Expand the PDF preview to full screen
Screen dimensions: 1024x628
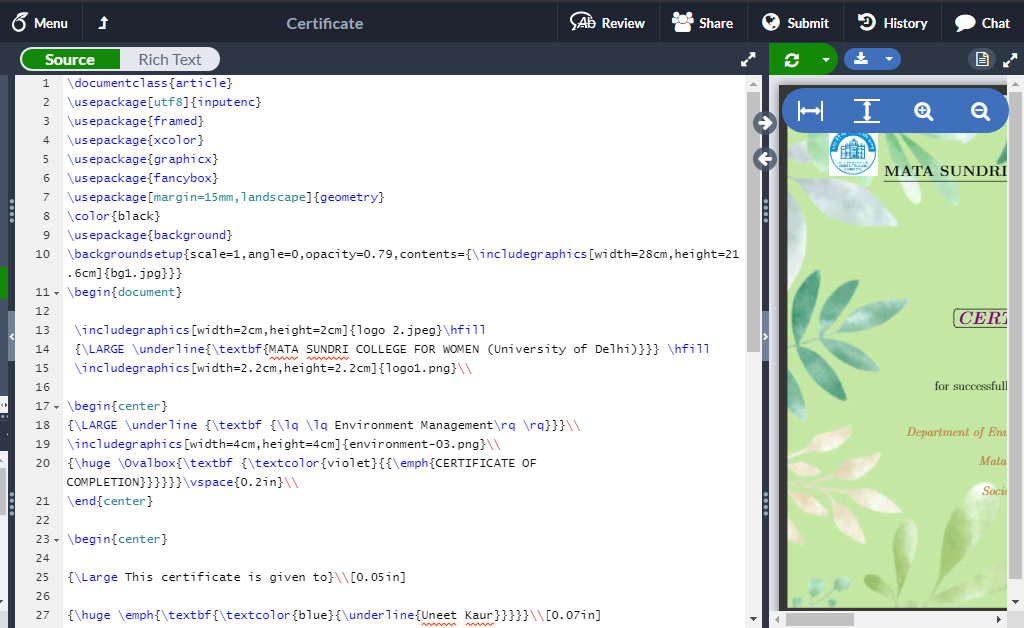click(x=1010, y=60)
